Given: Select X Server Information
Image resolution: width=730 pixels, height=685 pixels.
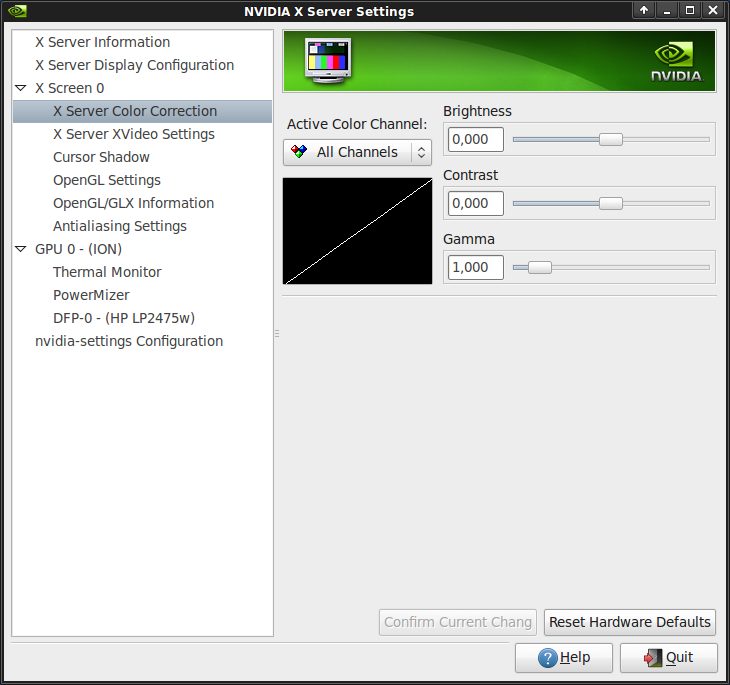Looking at the screenshot, I should (x=102, y=42).
